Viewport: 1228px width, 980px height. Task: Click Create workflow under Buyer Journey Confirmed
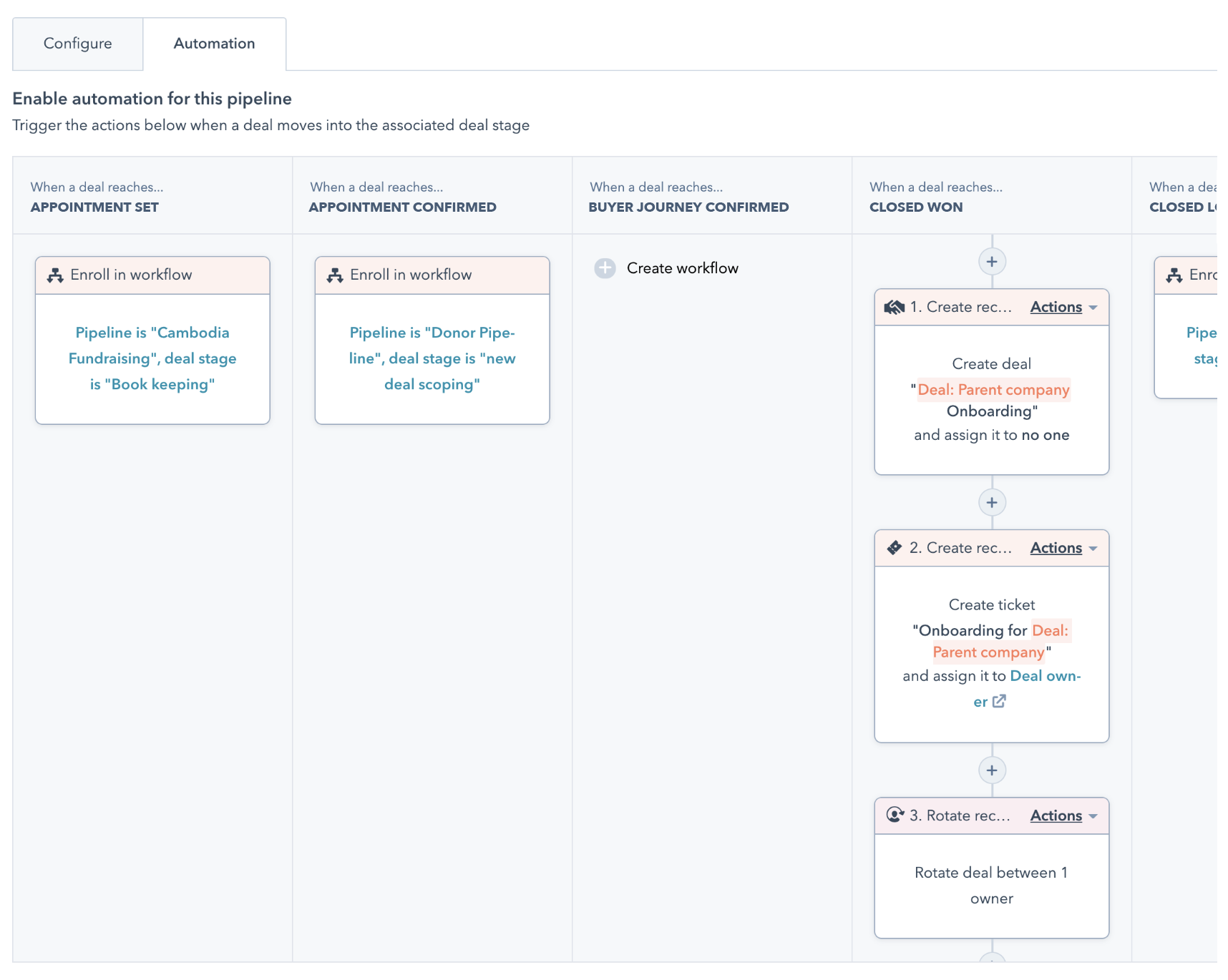(682, 268)
